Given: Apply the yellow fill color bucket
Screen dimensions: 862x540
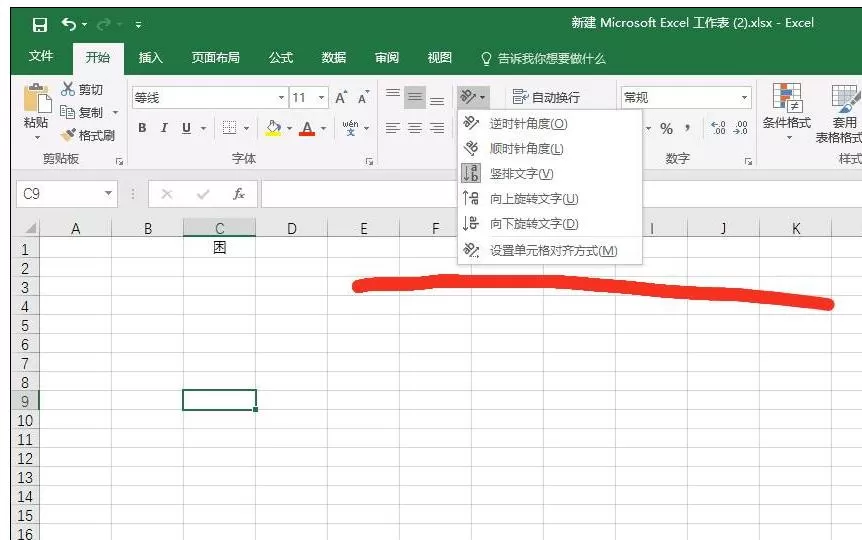Looking at the screenshot, I should [x=273, y=128].
